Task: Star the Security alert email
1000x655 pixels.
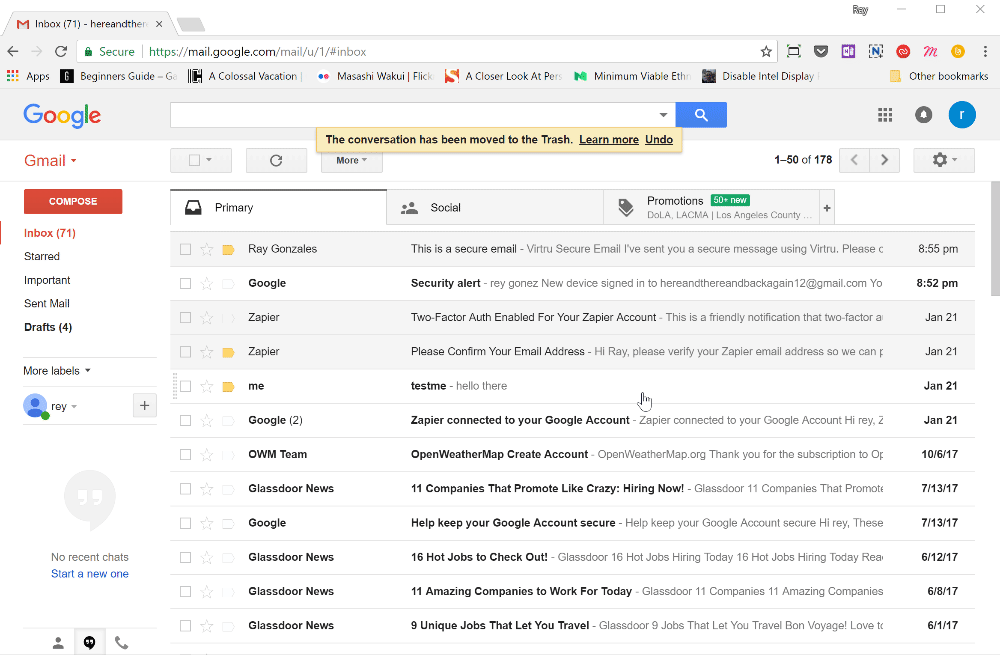Action: point(207,284)
